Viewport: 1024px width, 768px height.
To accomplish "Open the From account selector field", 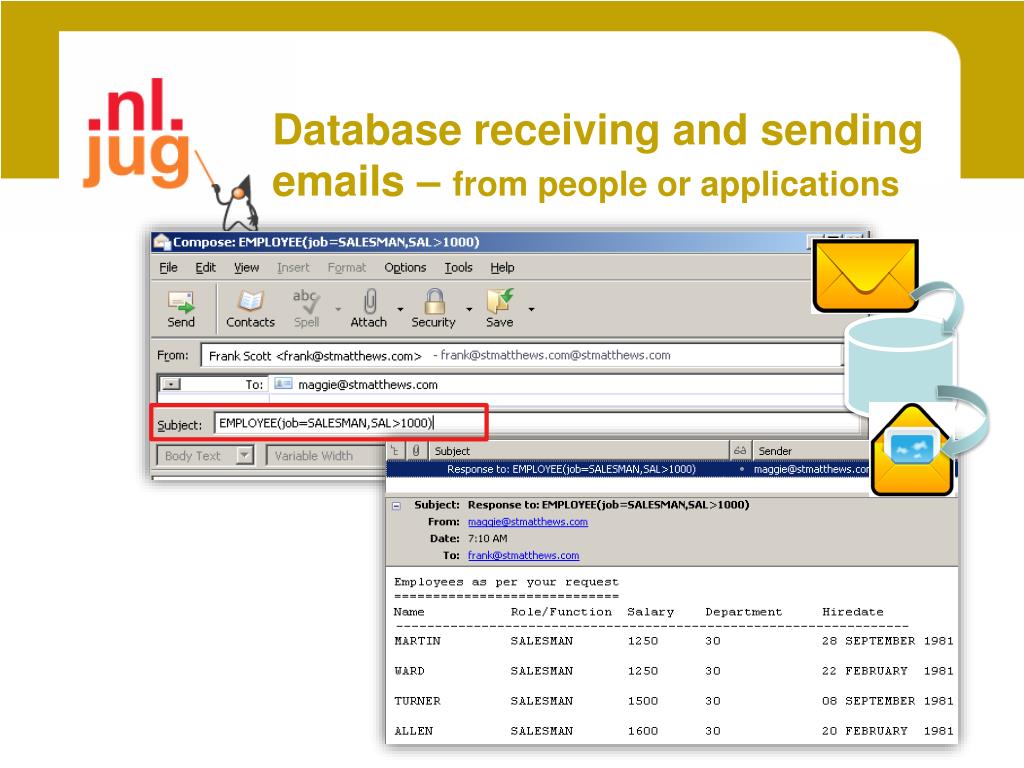I will (x=521, y=356).
